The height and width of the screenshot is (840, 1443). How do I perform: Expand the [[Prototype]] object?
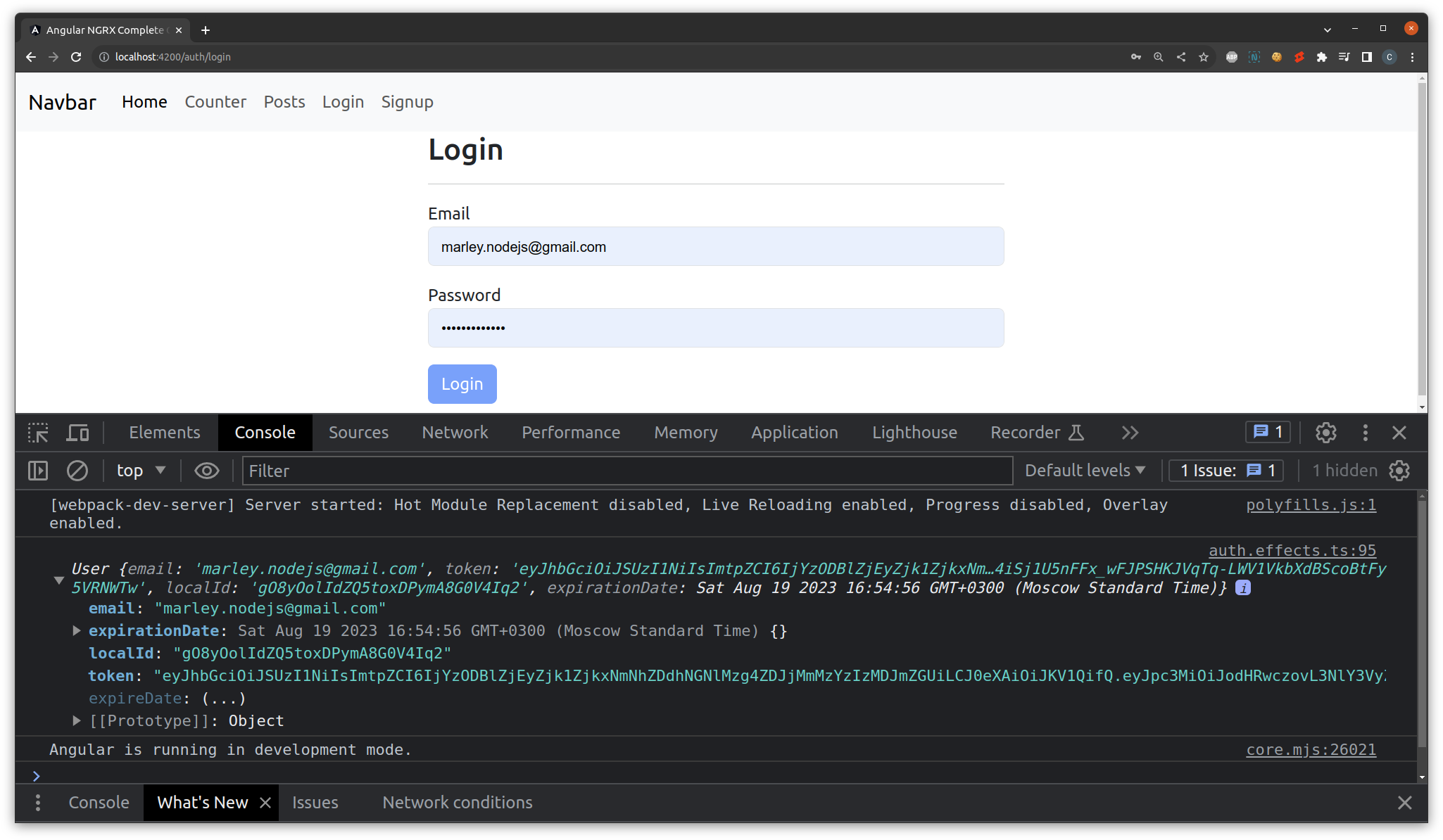(x=76, y=720)
